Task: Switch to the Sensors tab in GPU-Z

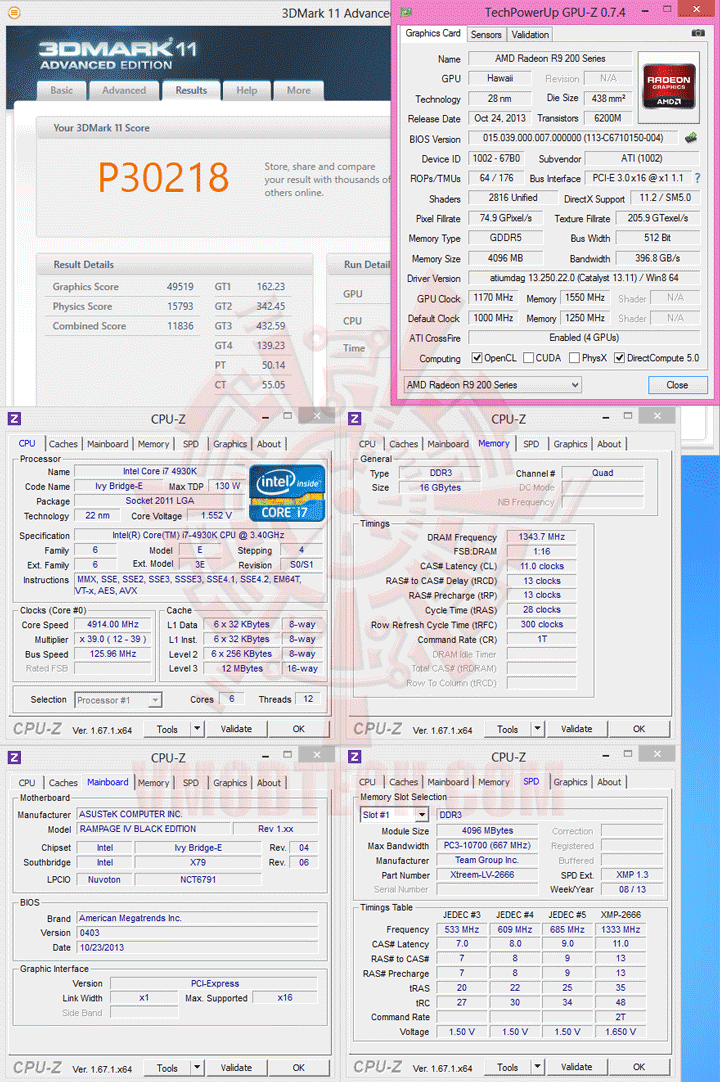Action: [486, 35]
